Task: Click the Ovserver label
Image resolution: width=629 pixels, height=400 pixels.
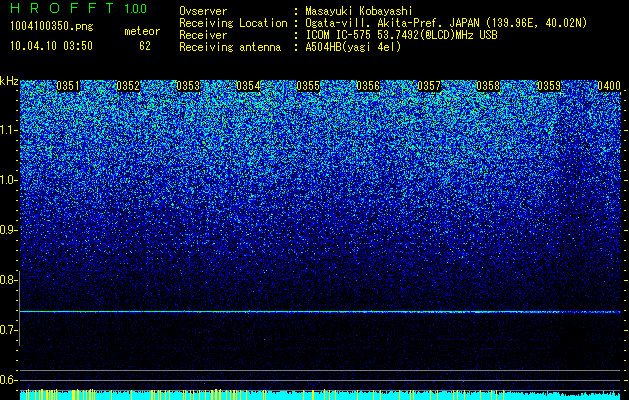Action: [x=203, y=11]
